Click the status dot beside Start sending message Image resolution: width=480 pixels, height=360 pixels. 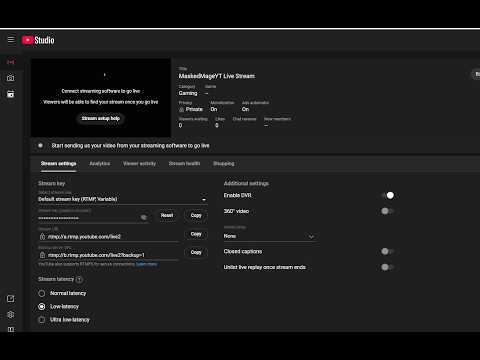[40, 145]
